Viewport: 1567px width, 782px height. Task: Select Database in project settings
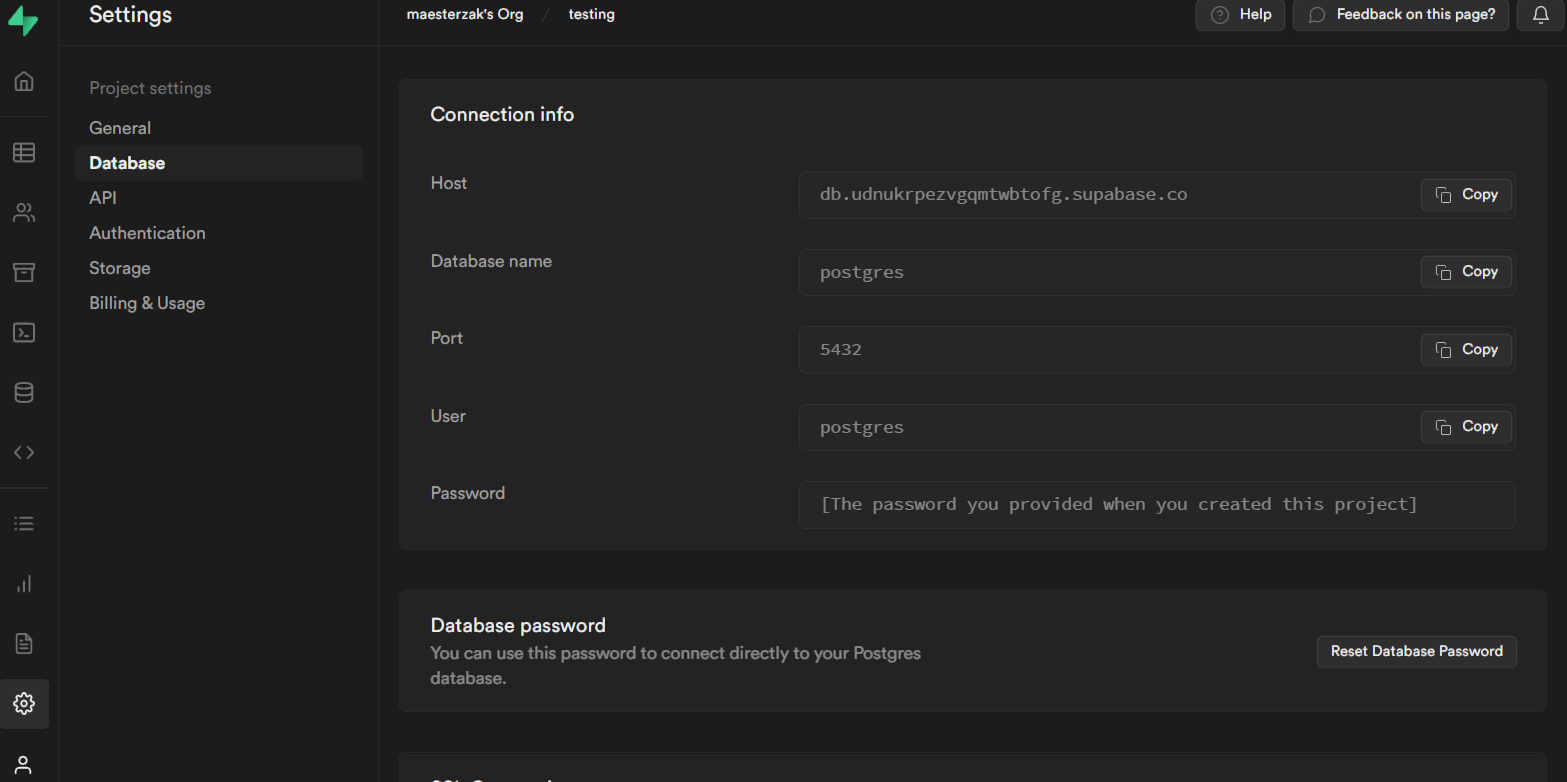218,163
